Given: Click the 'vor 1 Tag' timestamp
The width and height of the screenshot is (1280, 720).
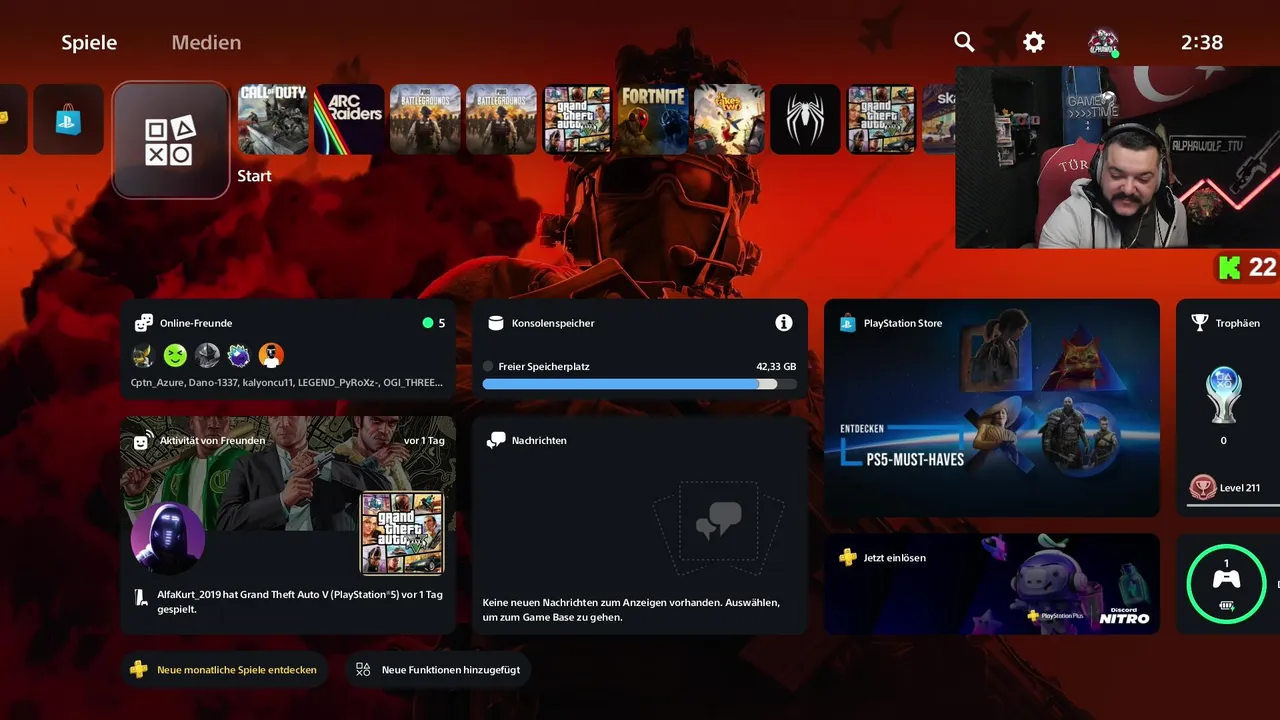Looking at the screenshot, I should (424, 440).
